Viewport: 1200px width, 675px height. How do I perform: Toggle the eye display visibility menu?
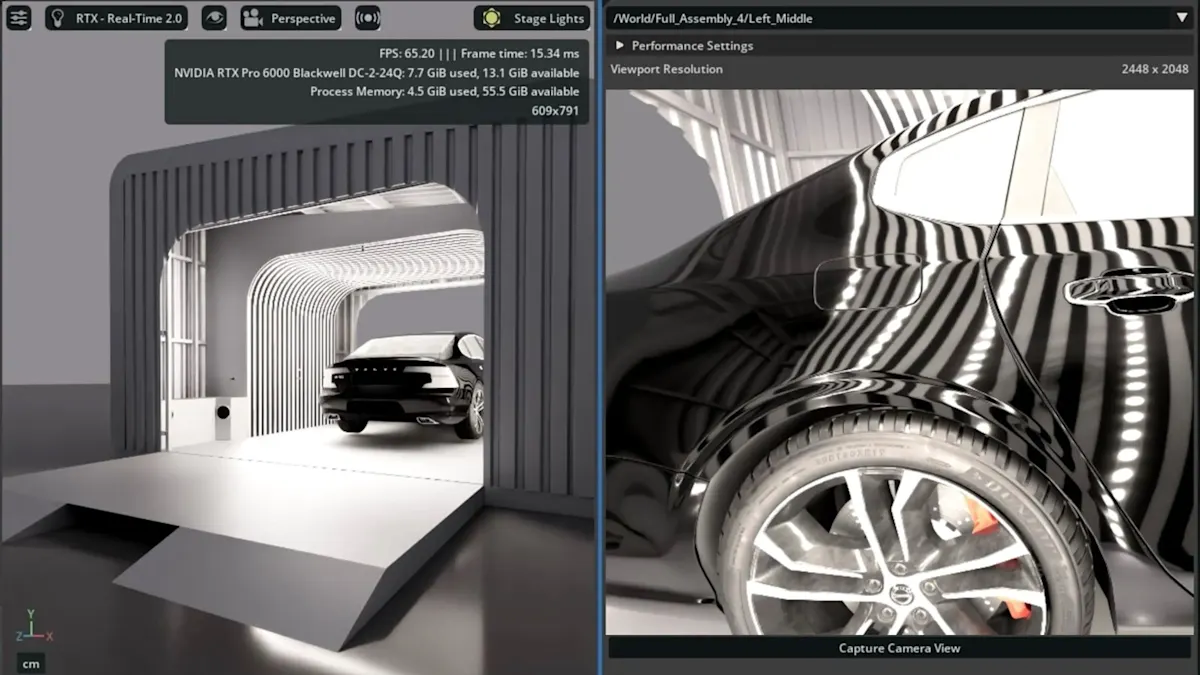point(214,18)
